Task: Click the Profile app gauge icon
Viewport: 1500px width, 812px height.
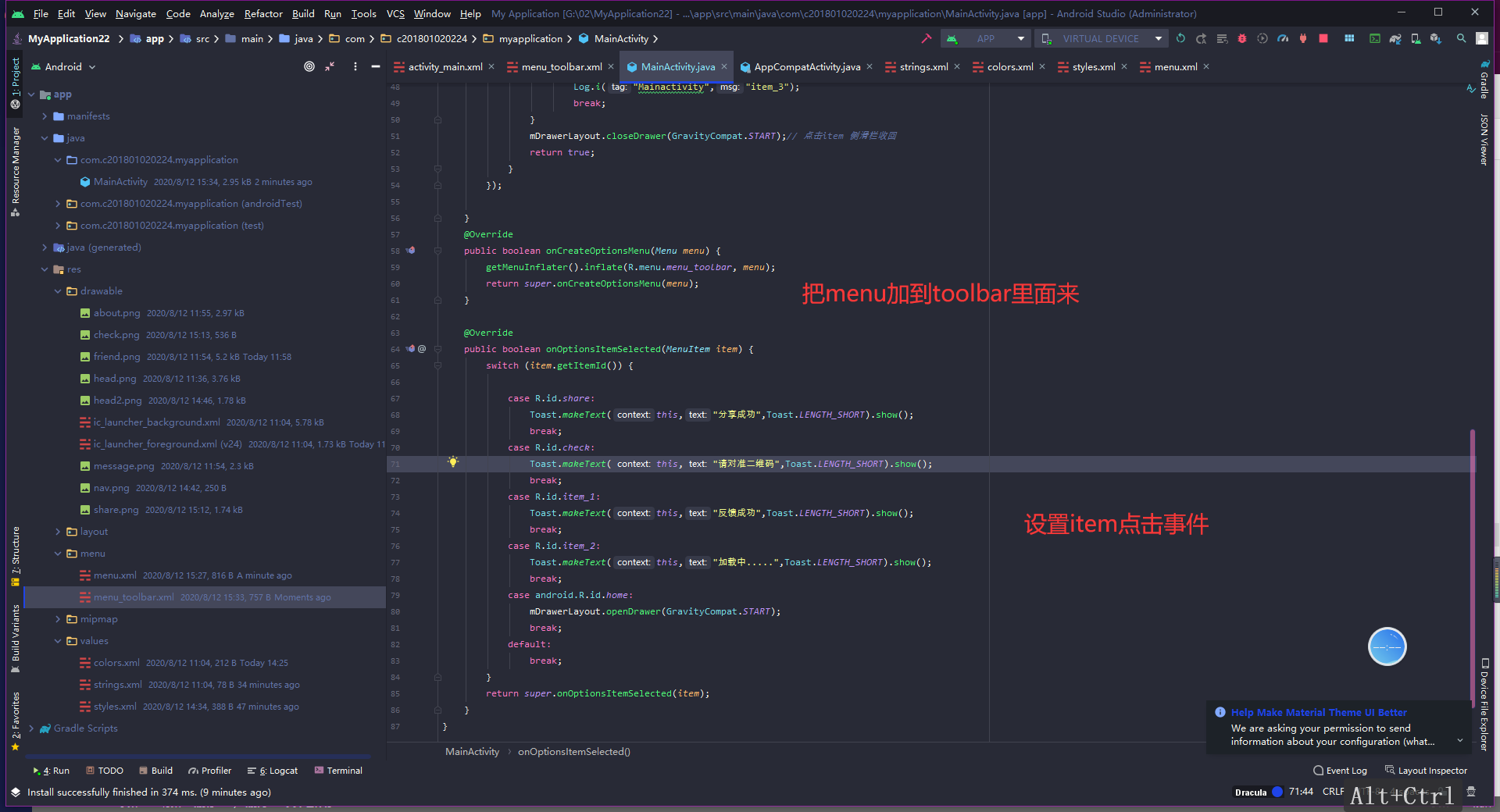Action: coord(1283,38)
